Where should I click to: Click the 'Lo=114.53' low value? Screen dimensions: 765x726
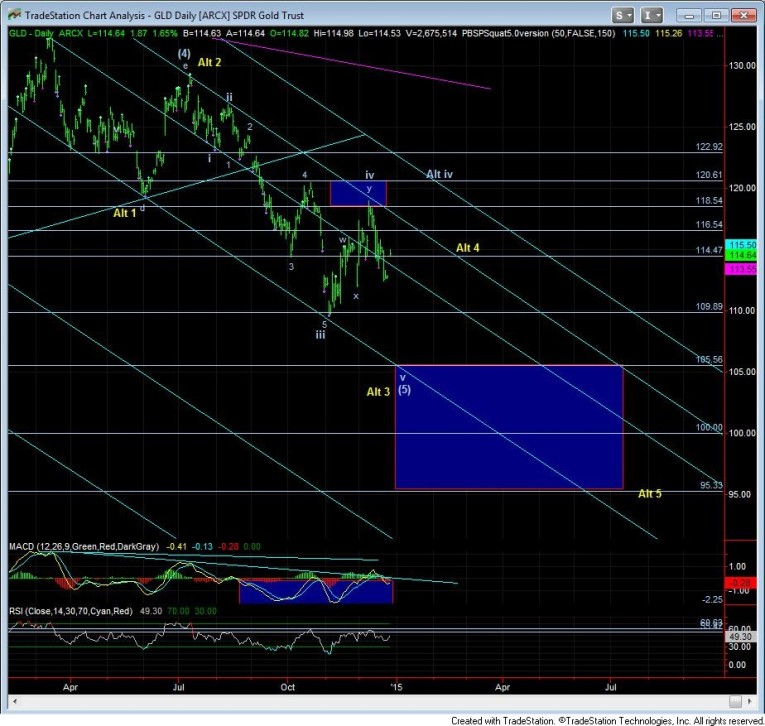379,33
